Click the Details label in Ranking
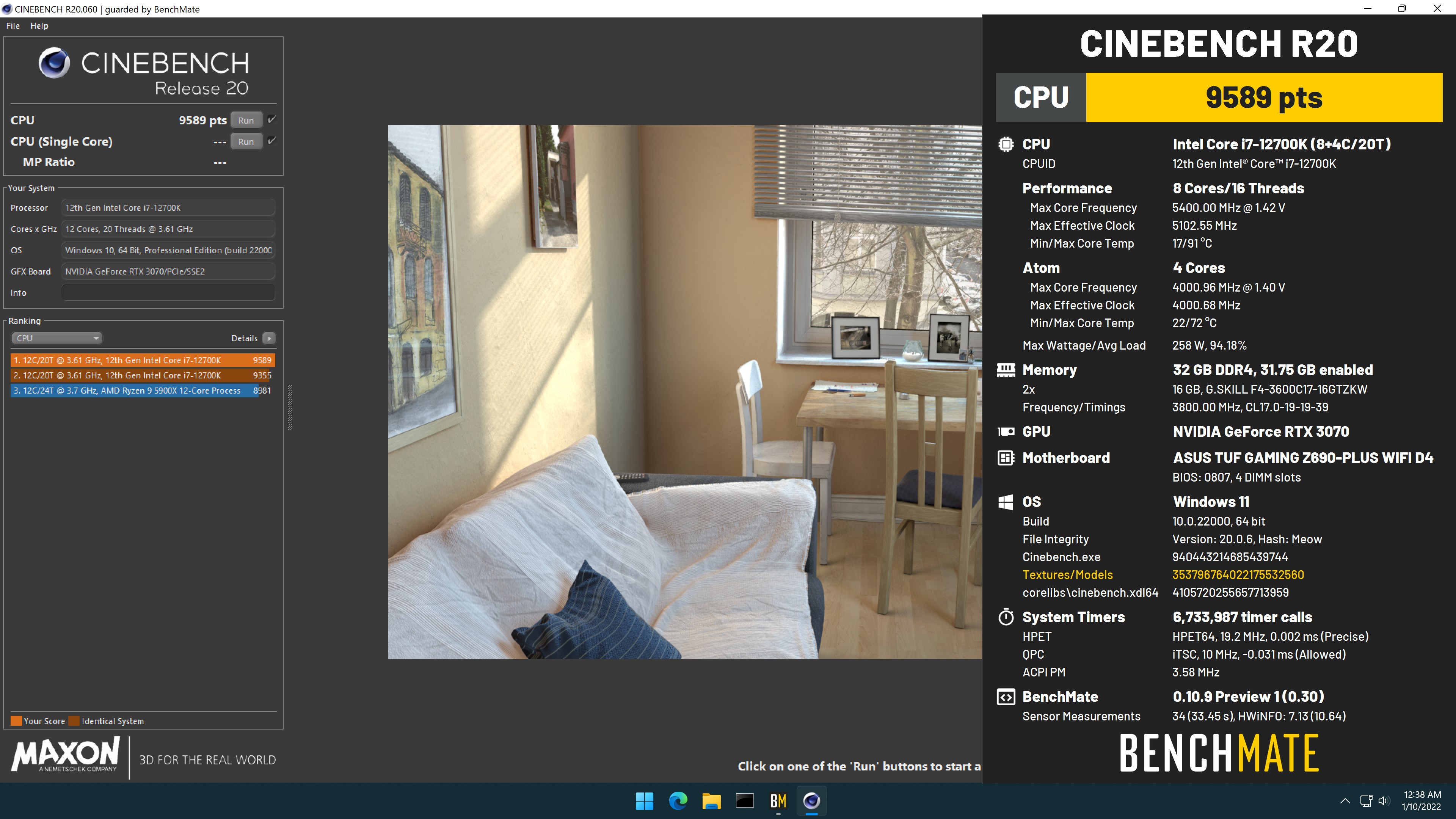This screenshot has height=819, width=1456. [244, 338]
